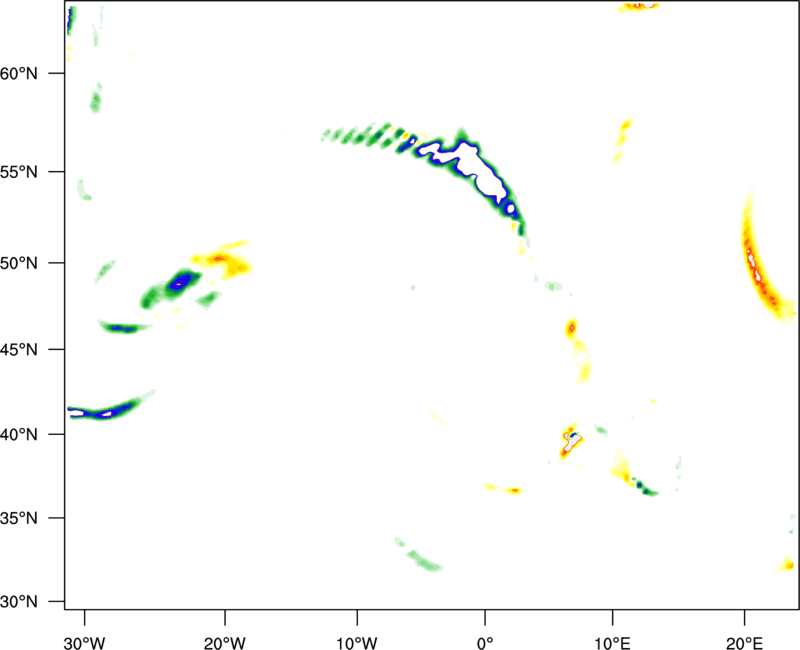Click the 0° longitude label
800x650 pixels.
tap(485, 643)
